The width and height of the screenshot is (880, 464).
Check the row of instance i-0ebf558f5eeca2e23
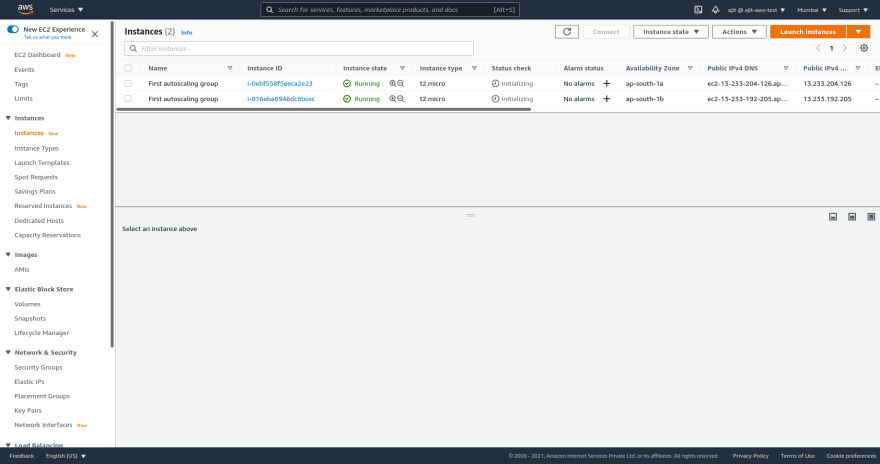pos(128,84)
